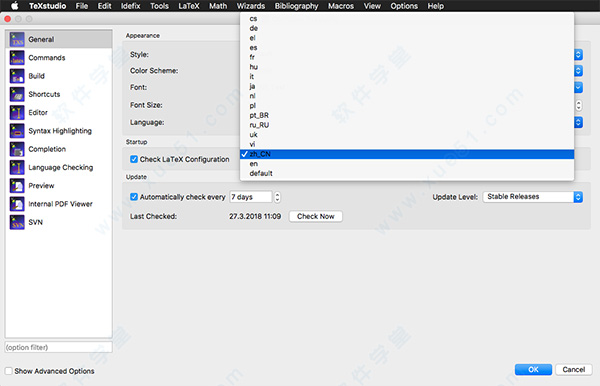600x386 pixels.
Task: Select the checked zh_CN language
Action: click(x=407, y=154)
